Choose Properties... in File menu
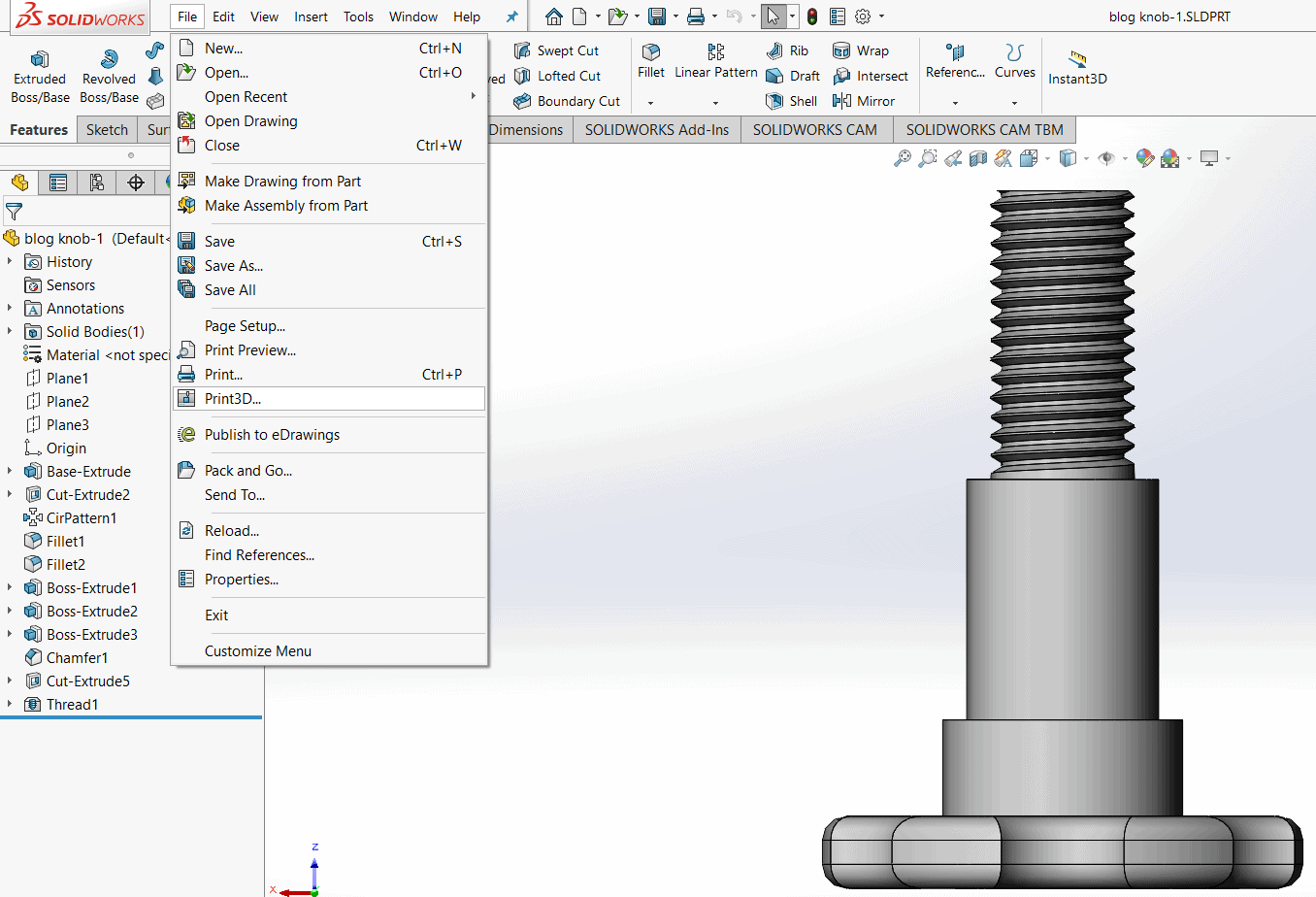The height and width of the screenshot is (897, 1316). pos(329,579)
